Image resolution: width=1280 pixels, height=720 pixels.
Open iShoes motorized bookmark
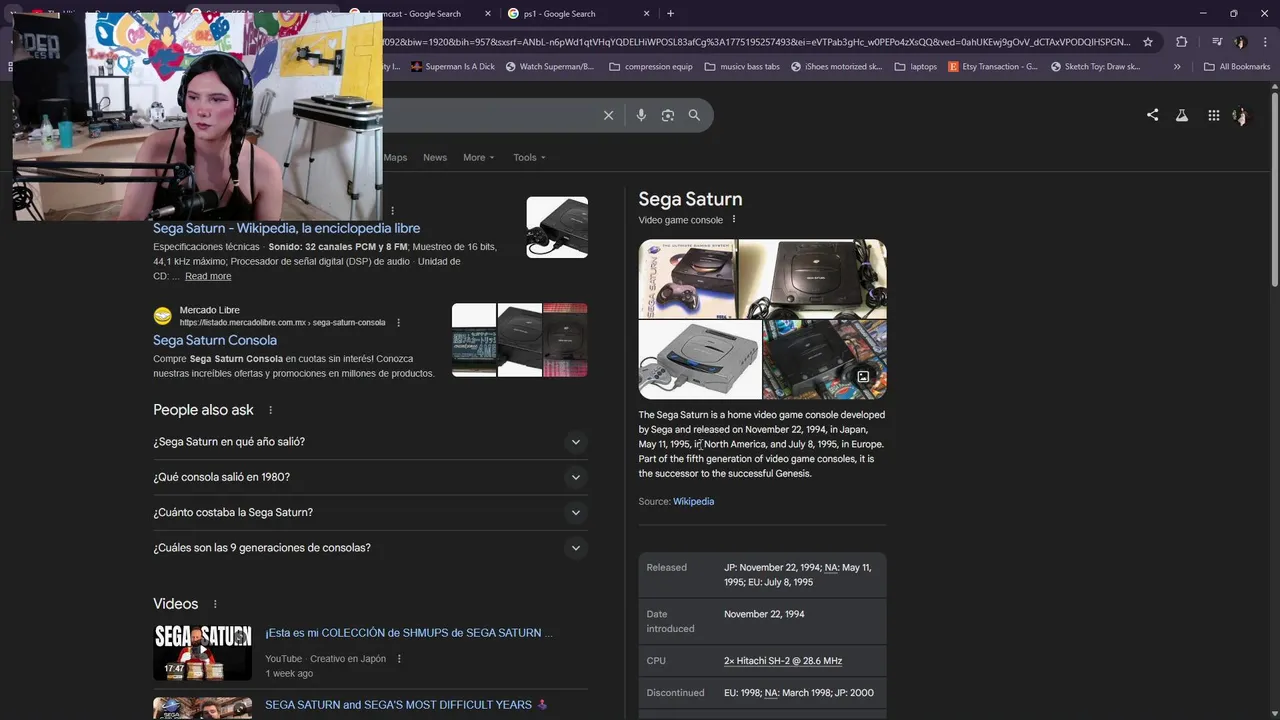pyautogui.click(x=836, y=67)
